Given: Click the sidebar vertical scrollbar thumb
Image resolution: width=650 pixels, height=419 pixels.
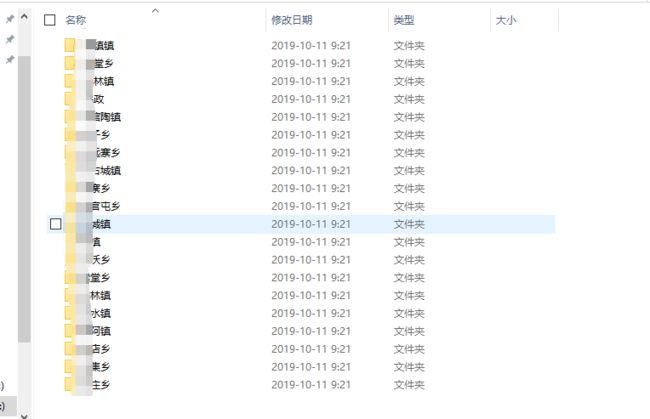Looking at the screenshot, I should click(x=24, y=199).
